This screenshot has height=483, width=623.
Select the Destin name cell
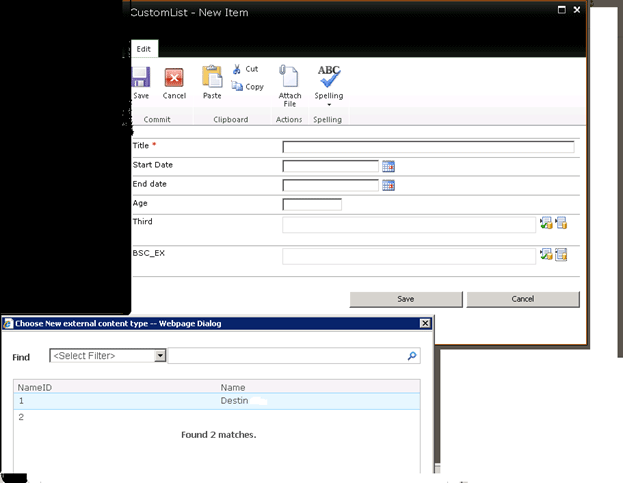click(234, 401)
